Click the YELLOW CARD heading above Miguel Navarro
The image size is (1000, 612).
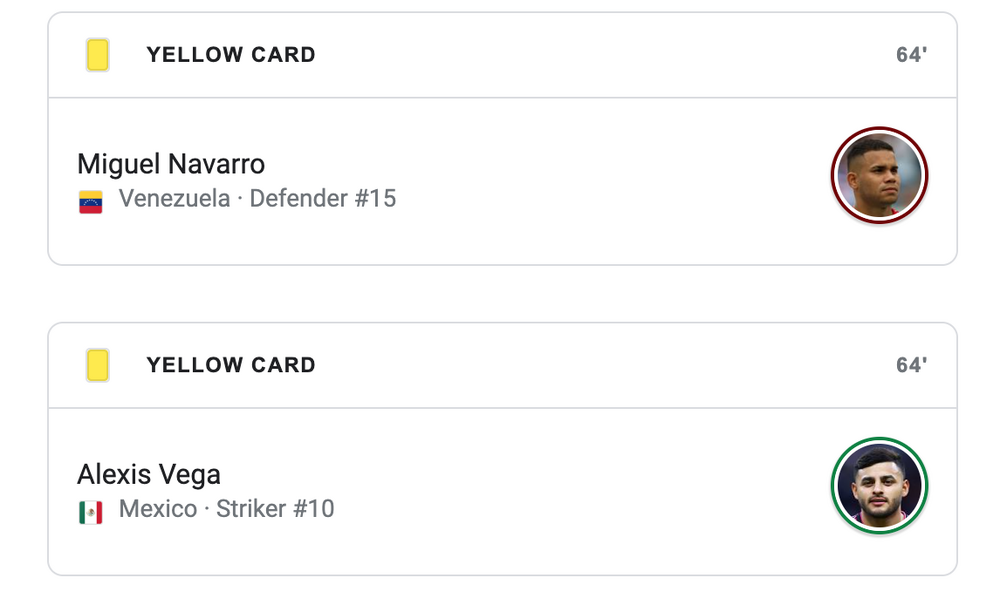[x=231, y=55]
